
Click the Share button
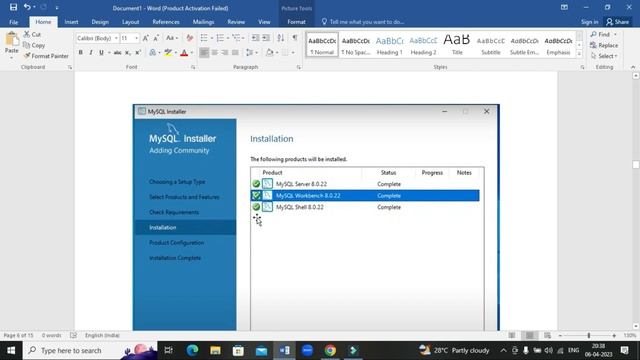617,22
